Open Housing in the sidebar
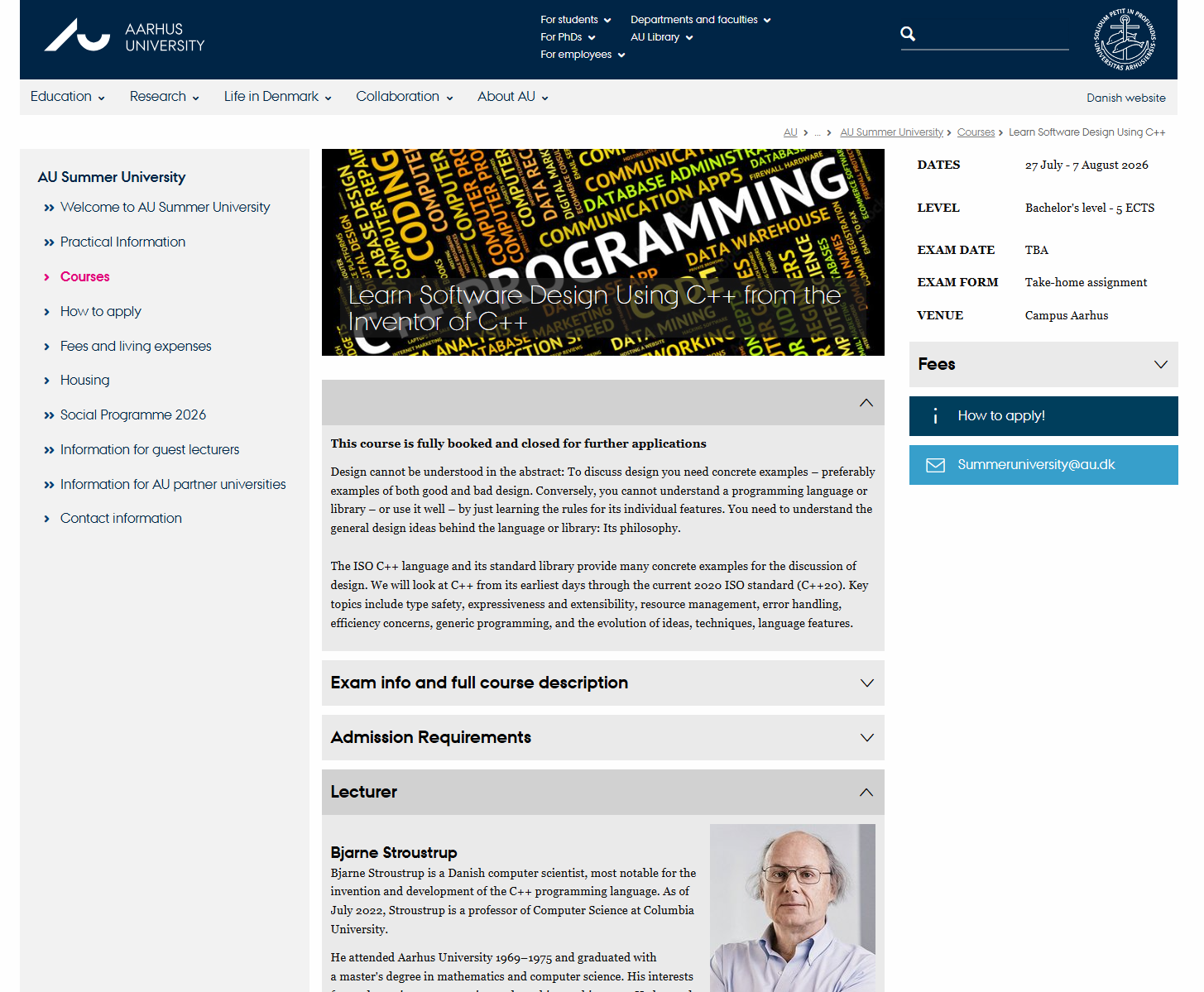 (84, 381)
